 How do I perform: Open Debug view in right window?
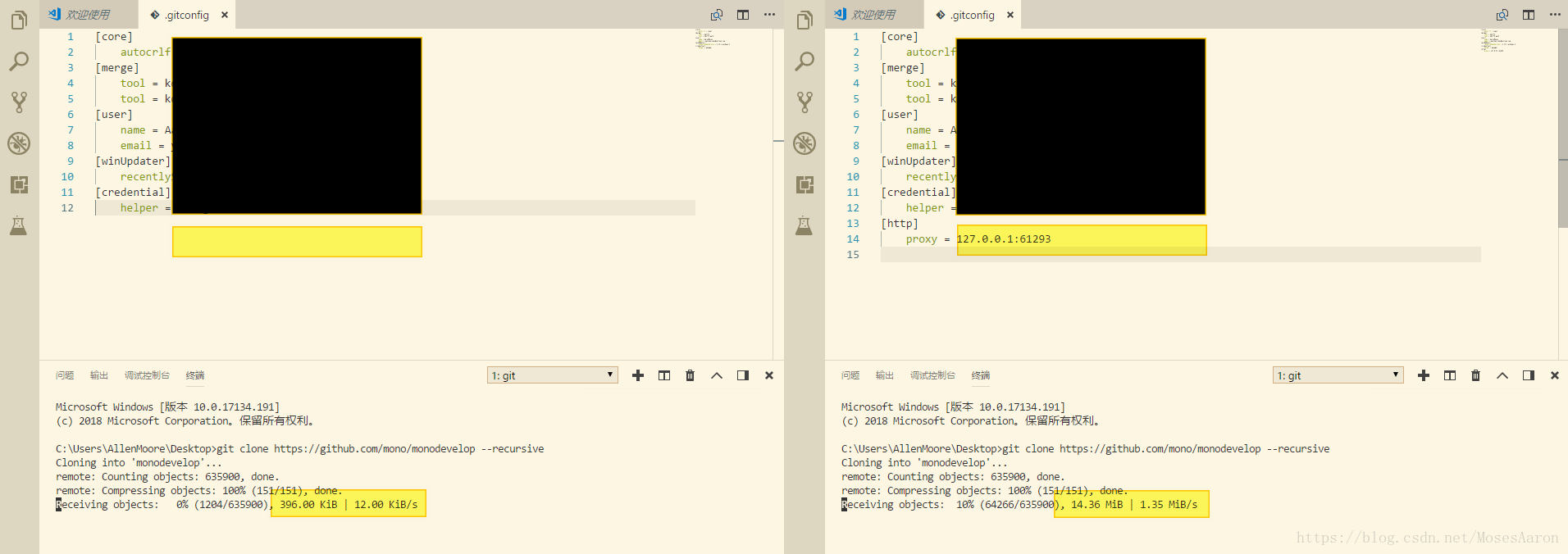tap(805, 143)
